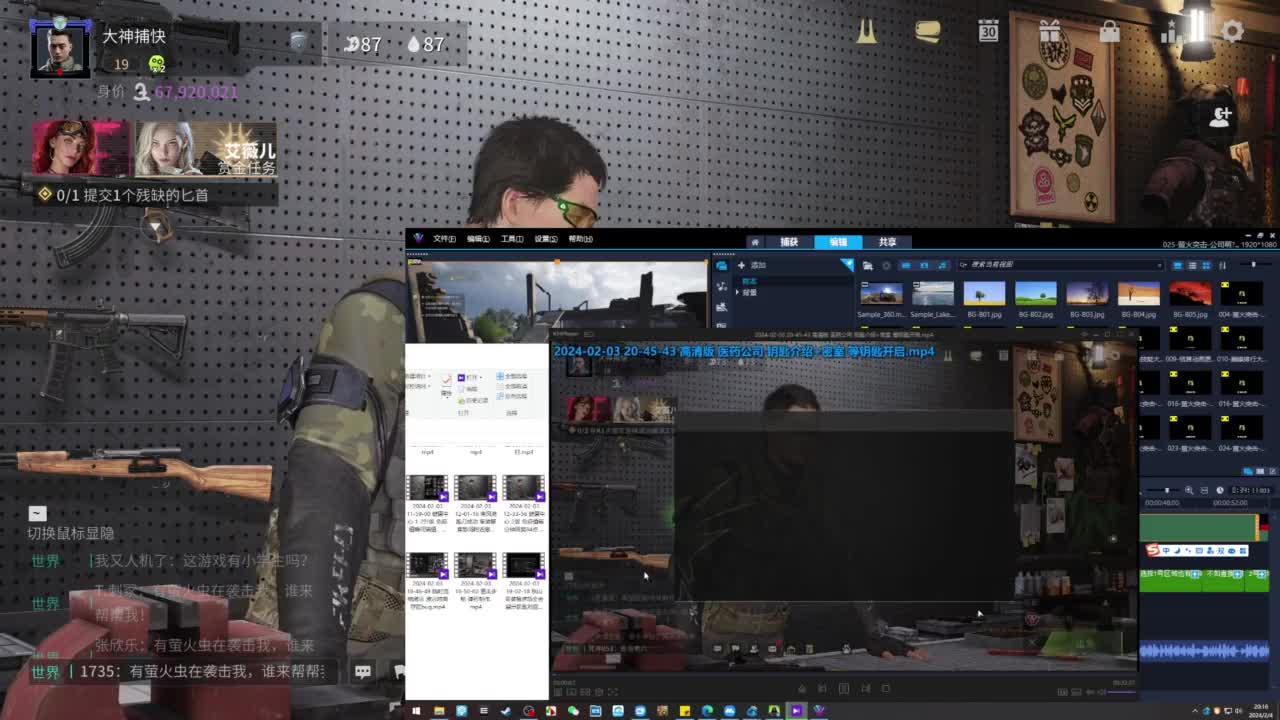
Task: Open the player avatar profile in game
Action: click(60, 47)
